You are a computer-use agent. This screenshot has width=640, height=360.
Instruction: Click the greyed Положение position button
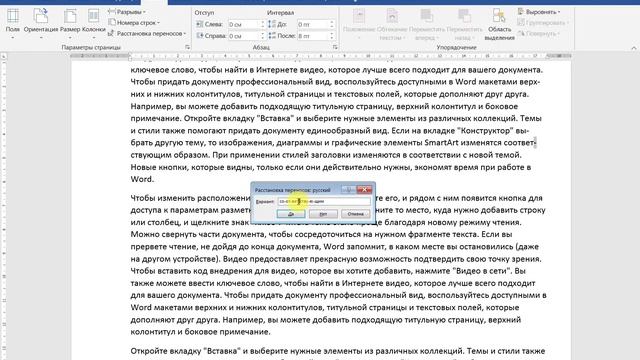point(359,24)
